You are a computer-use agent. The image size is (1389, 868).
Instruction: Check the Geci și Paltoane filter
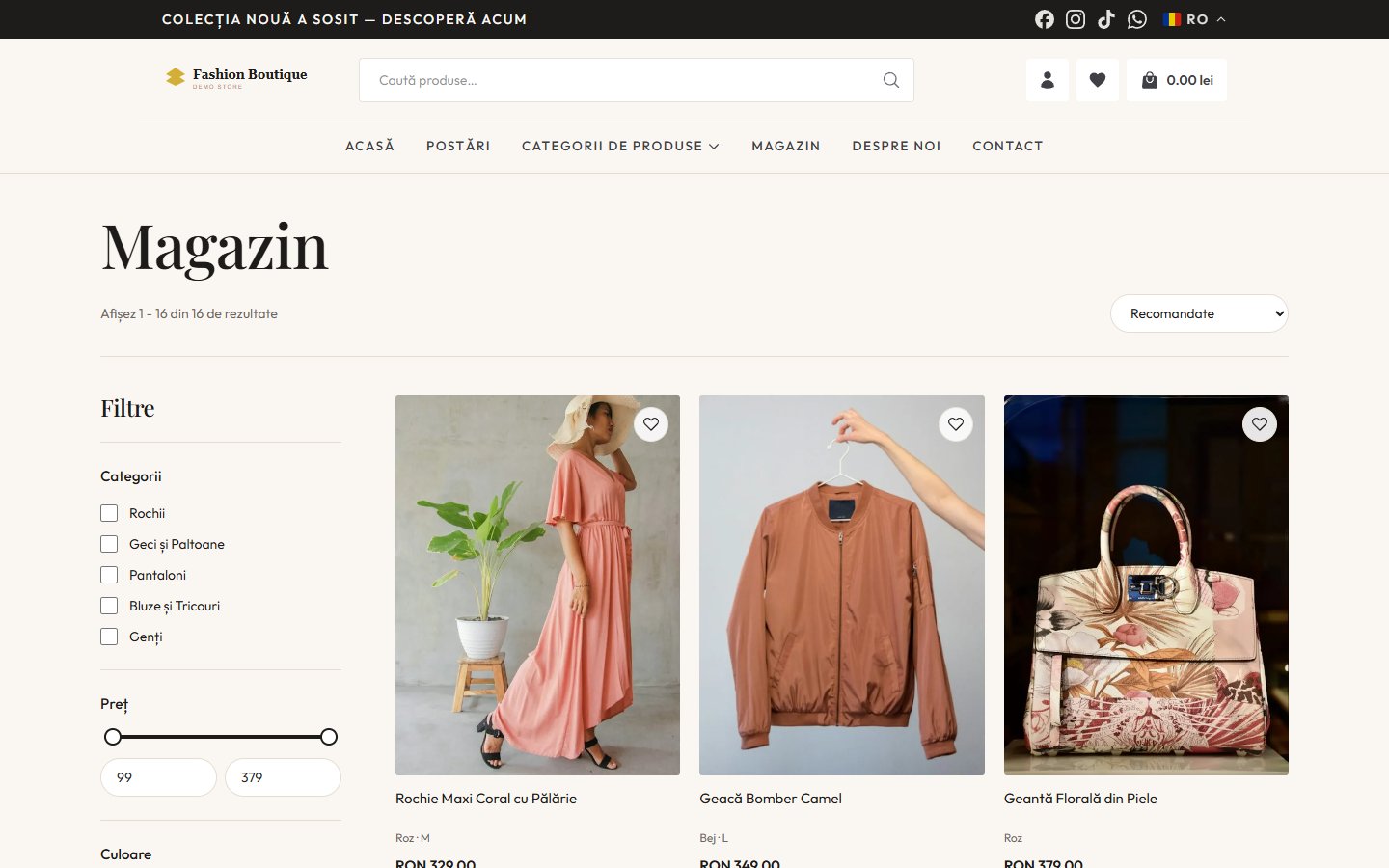(109, 544)
